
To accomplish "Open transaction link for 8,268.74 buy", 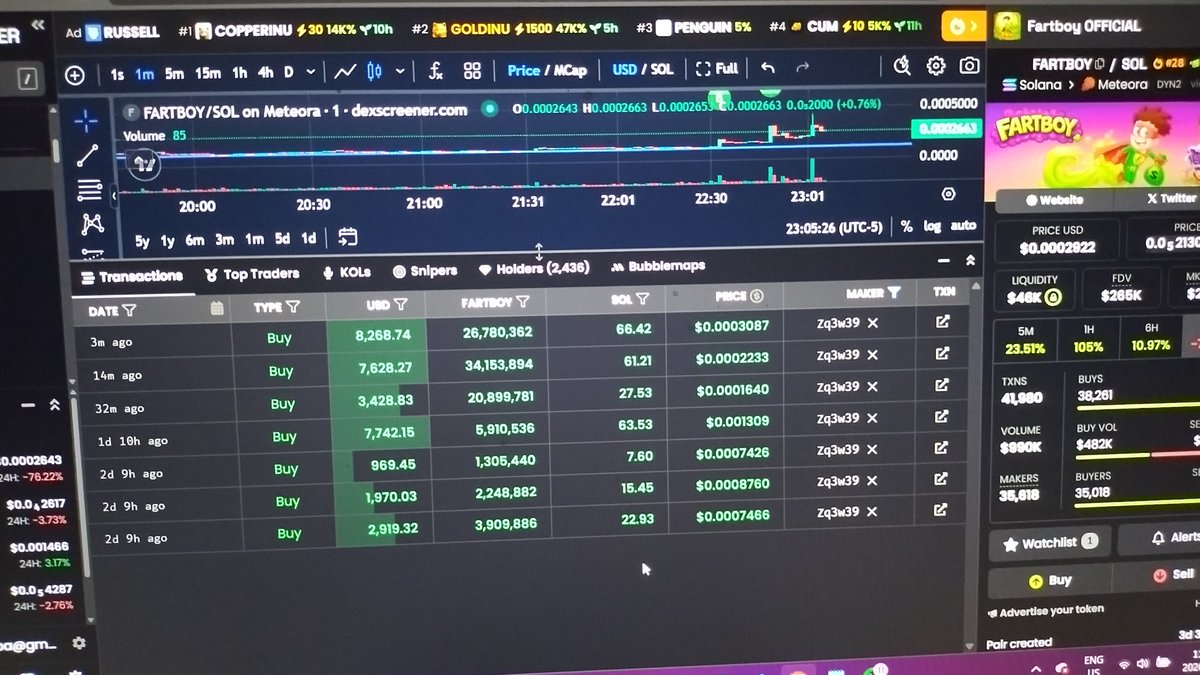I will point(941,322).
